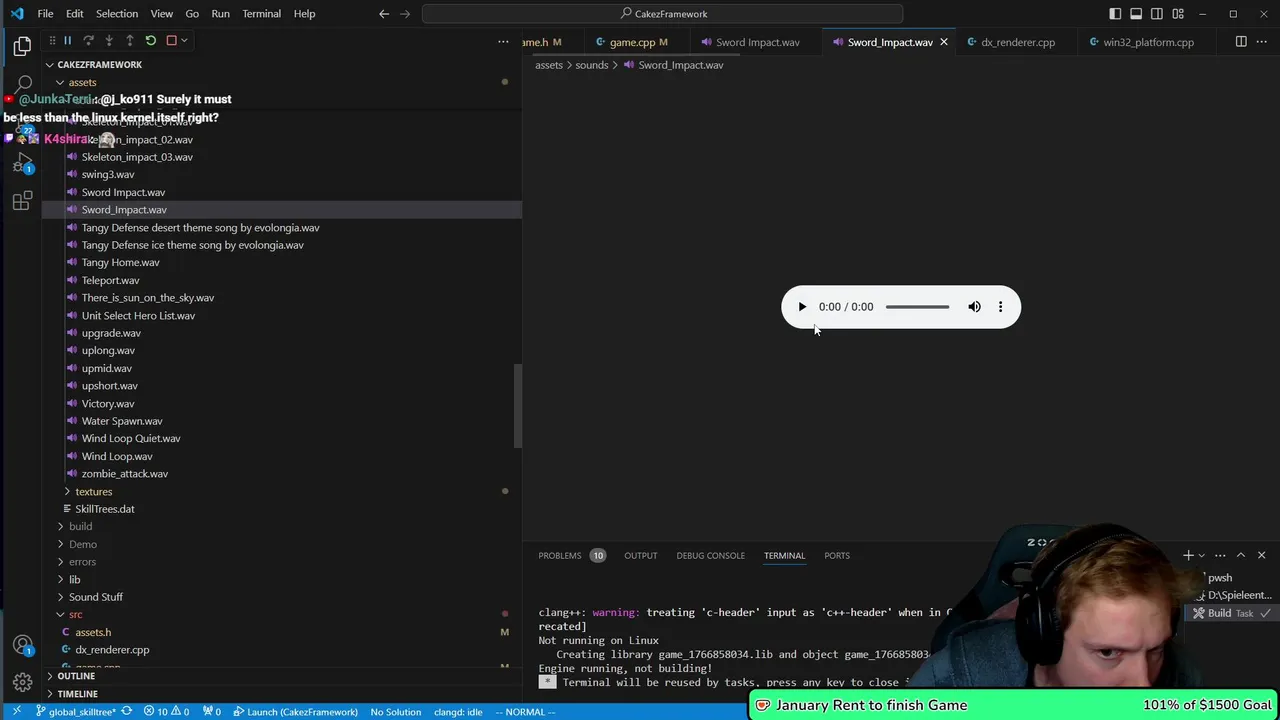Viewport: 1280px width, 720px height.
Task: Toggle the primary side bar visibility
Action: point(1115,14)
